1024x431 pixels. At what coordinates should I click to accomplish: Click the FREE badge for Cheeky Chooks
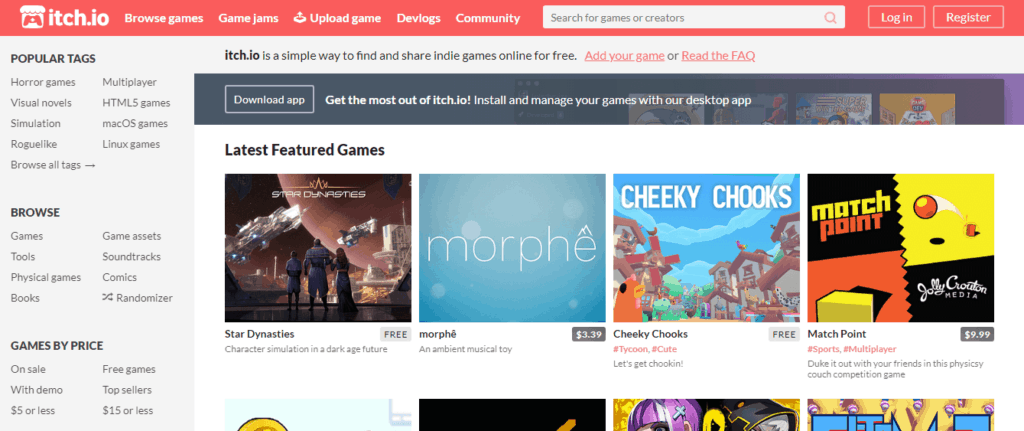tap(784, 334)
